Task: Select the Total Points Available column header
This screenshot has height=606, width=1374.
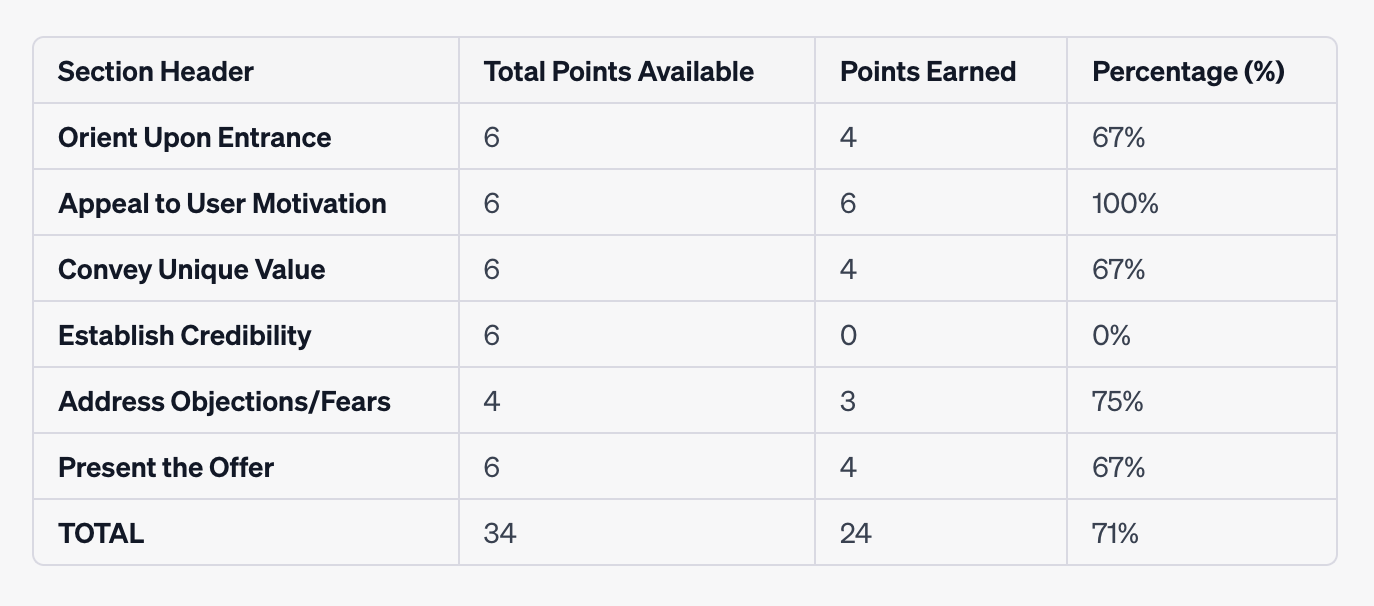Action: pyautogui.click(x=619, y=72)
